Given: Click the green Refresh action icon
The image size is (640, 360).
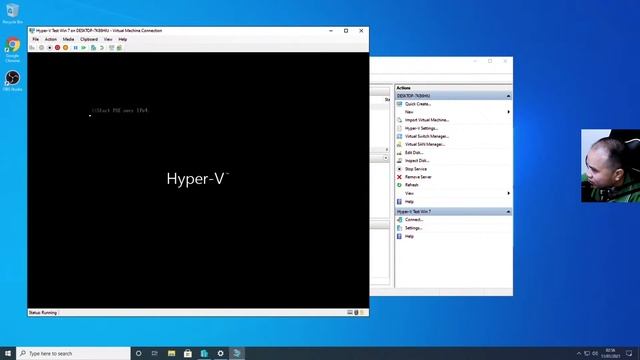Looking at the screenshot, I should [x=400, y=185].
